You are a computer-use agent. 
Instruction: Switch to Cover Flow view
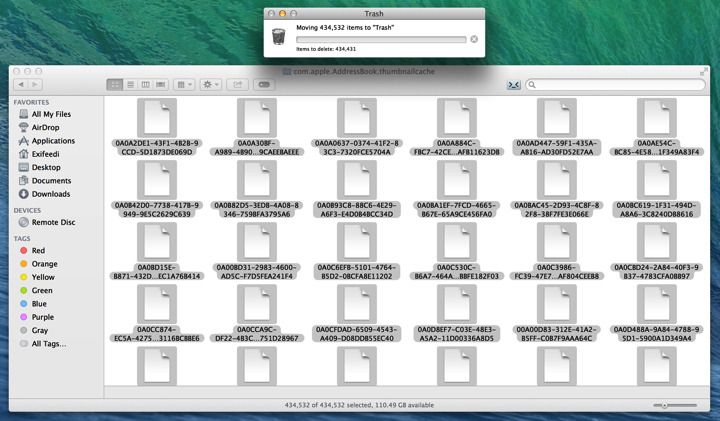(161, 84)
